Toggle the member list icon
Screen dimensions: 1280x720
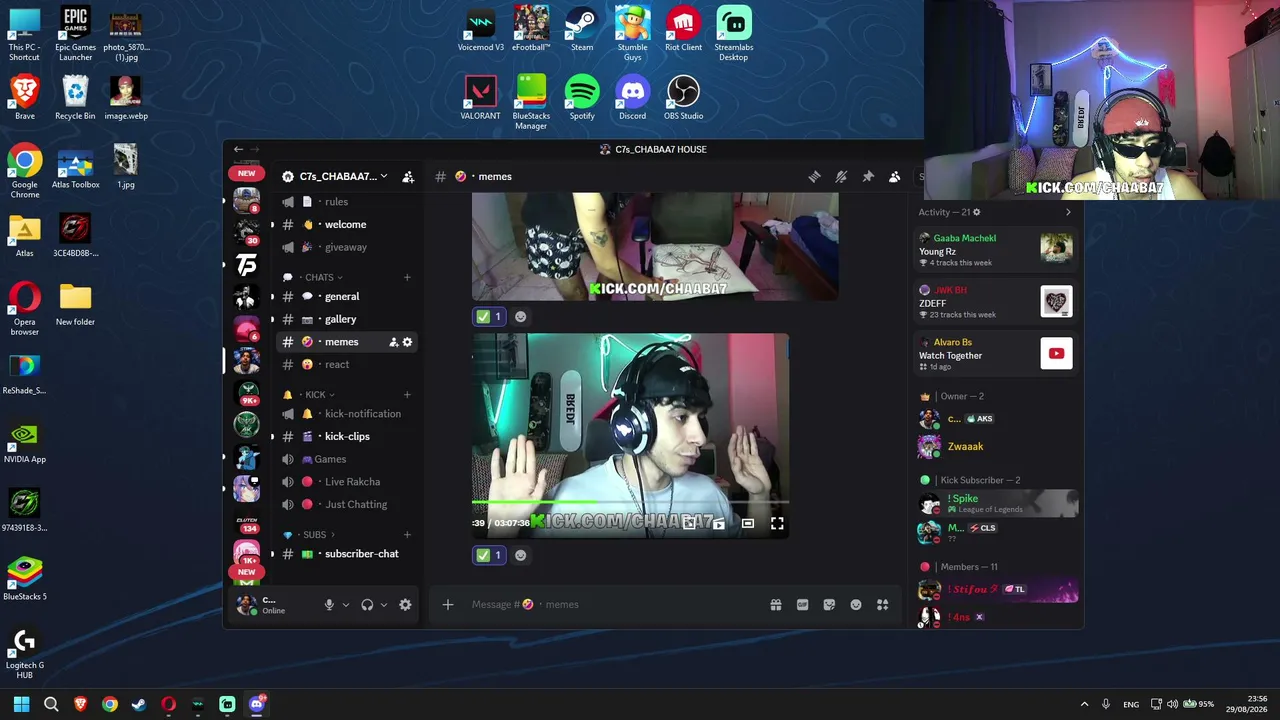[894, 177]
